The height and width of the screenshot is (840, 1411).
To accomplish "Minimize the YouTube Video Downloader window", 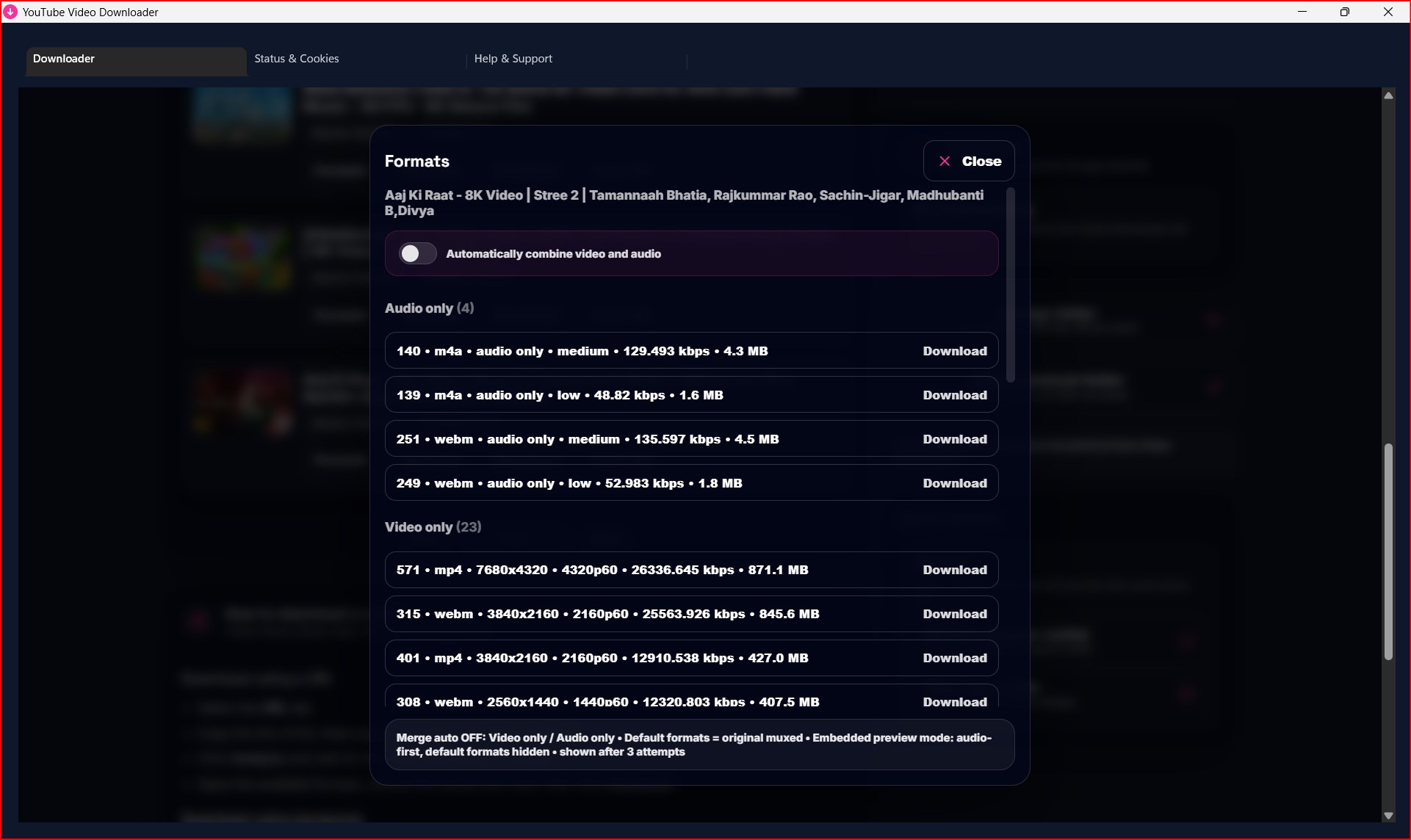I will pos(1302,12).
